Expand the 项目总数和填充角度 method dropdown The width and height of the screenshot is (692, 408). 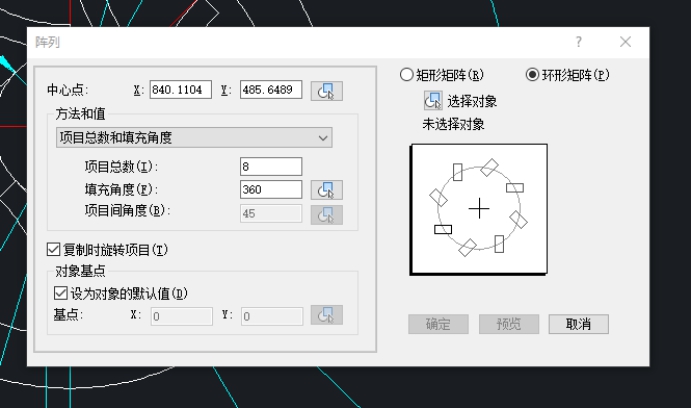pos(194,137)
